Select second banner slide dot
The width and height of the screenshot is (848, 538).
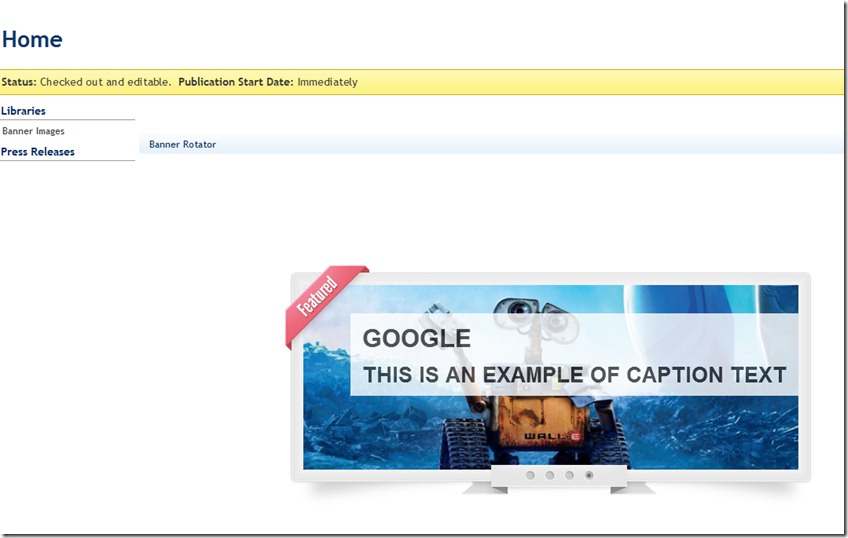(549, 475)
